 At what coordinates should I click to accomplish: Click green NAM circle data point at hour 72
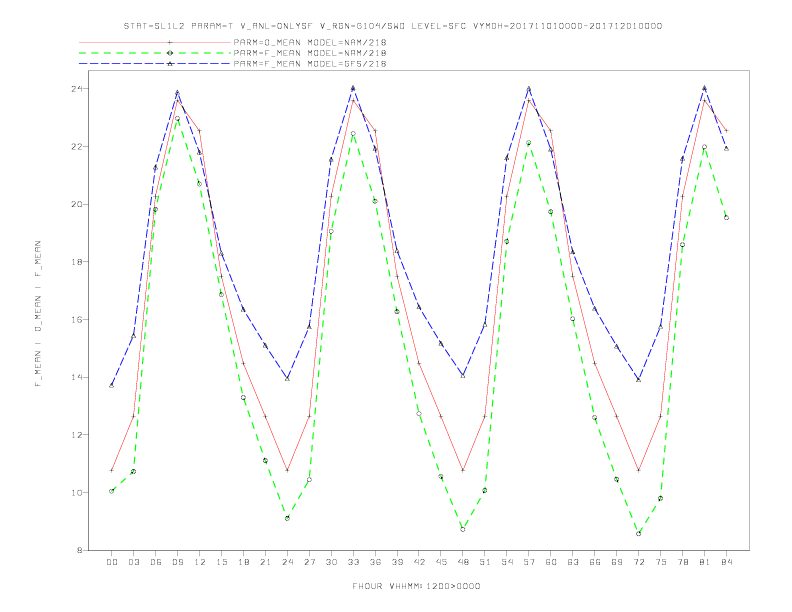(x=638, y=533)
